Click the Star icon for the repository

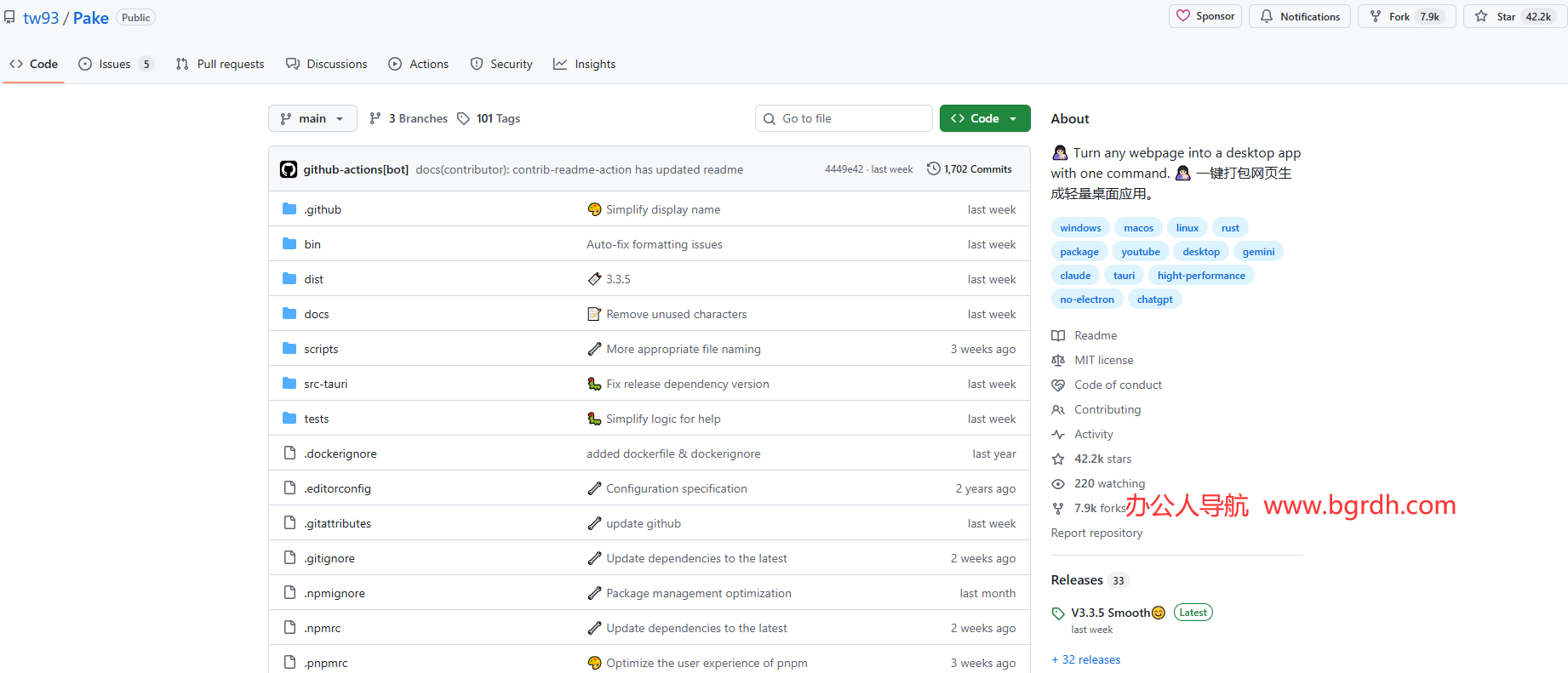point(1481,16)
